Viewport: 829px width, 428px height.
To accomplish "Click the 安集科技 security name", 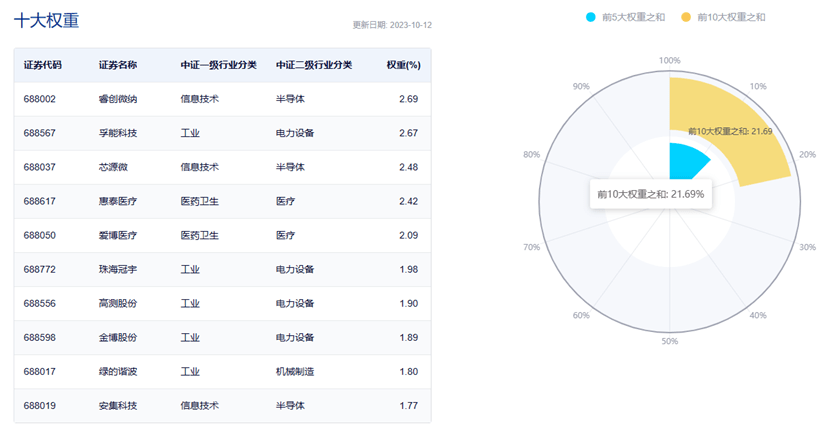I will tap(118, 405).
